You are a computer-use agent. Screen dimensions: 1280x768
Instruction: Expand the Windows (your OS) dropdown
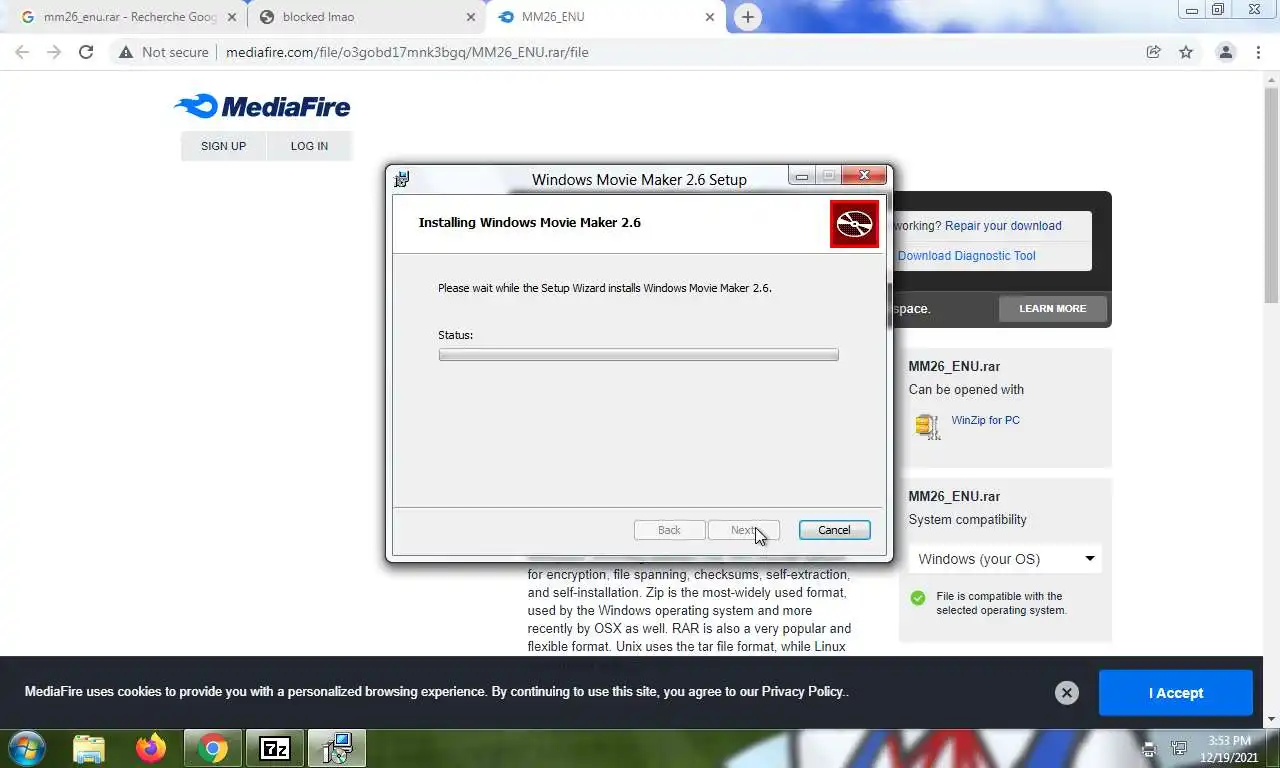(1005, 559)
